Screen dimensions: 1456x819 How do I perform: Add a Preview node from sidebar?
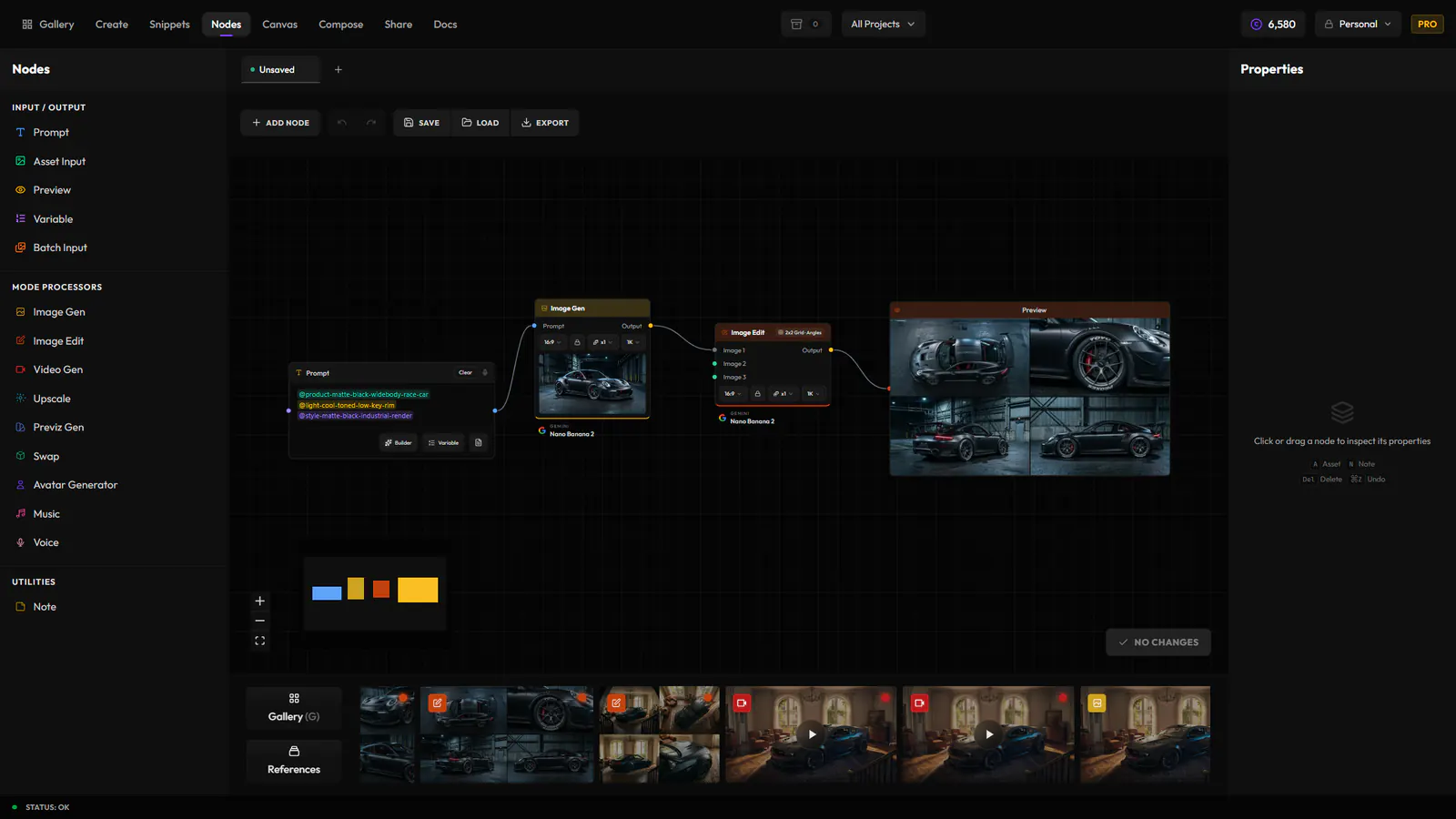pos(43,190)
